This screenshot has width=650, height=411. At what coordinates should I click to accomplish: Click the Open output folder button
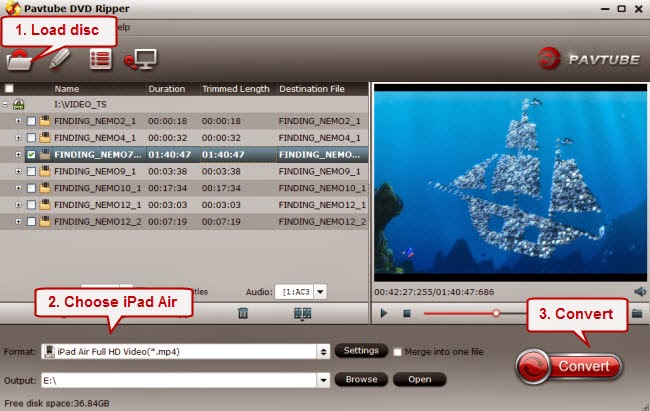(420, 379)
